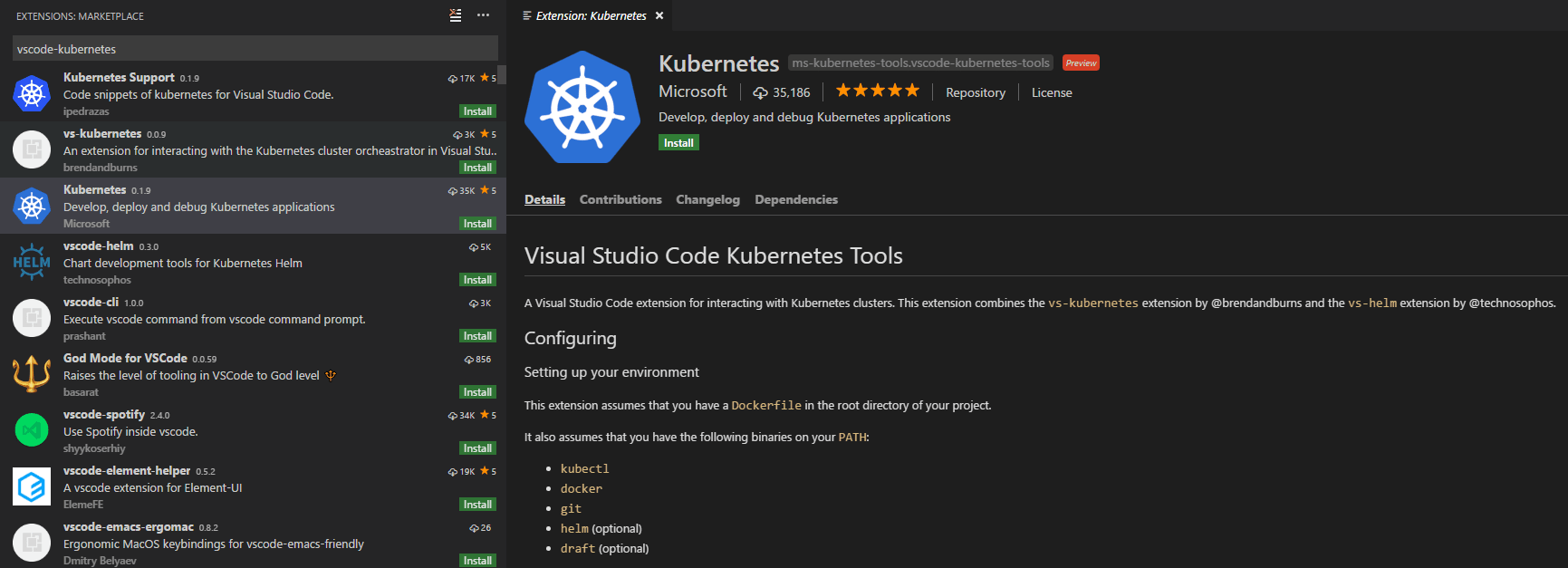Image resolution: width=1568 pixels, height=568 pixels.
Task: Click the clear extensions search results icon
Action: (456, 15)
